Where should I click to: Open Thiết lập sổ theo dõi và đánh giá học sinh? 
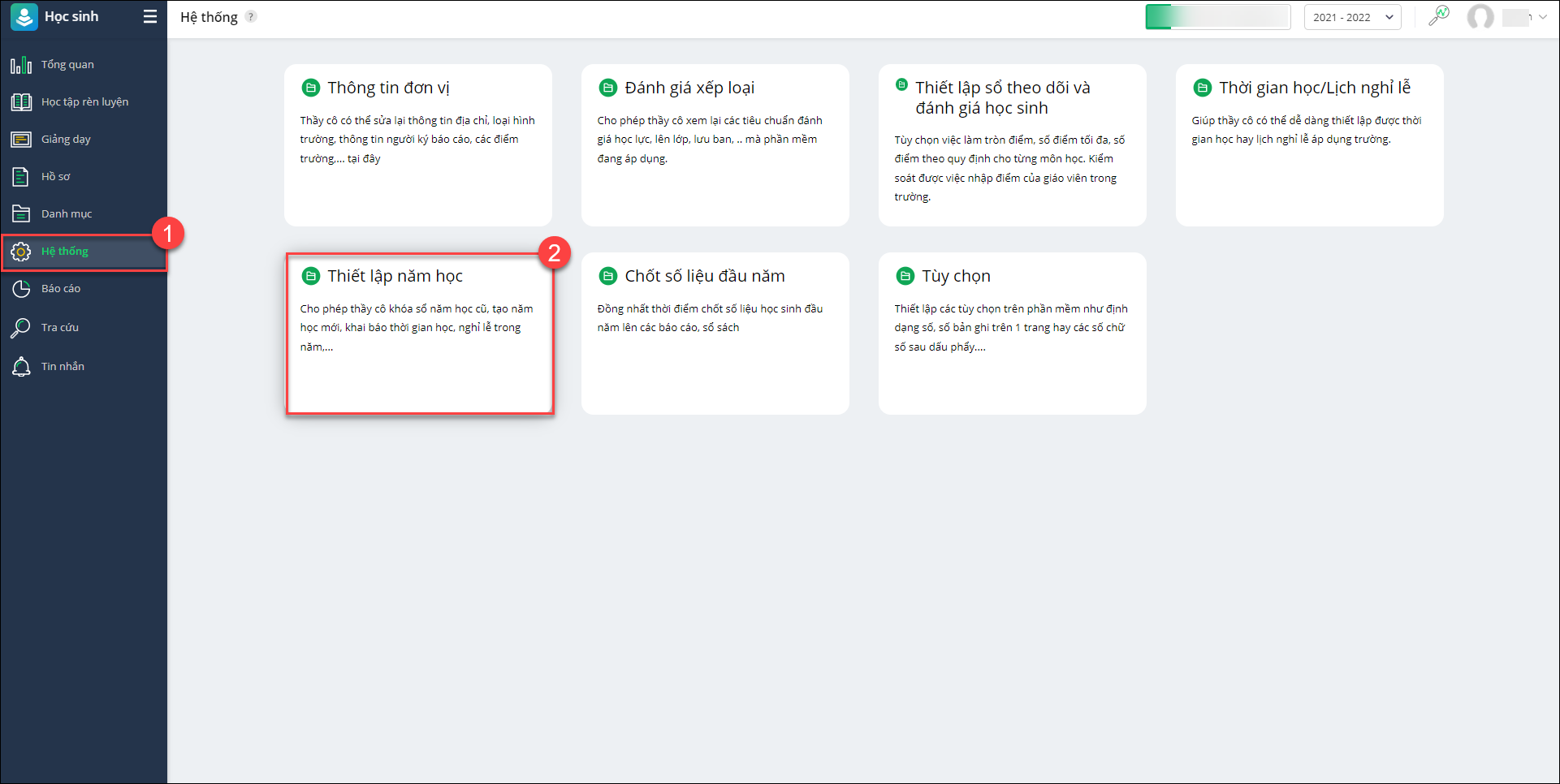(1003, 97)
